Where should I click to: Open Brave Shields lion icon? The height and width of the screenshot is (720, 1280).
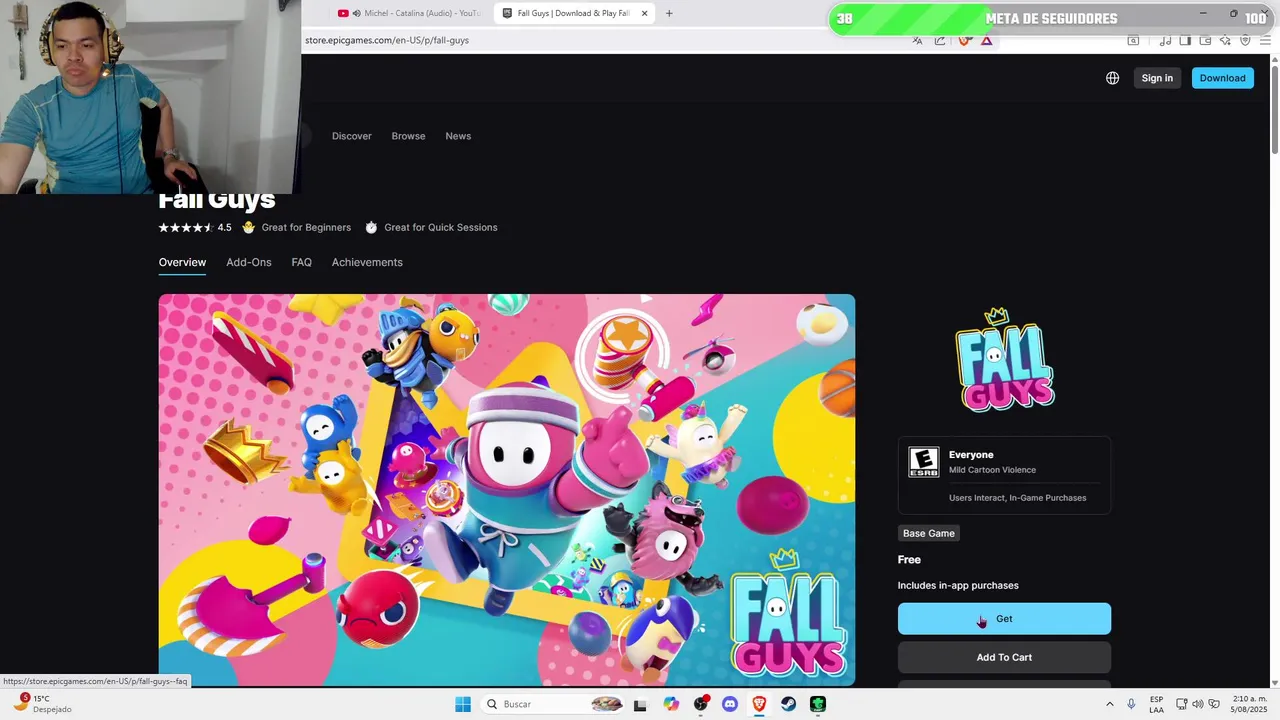point(964,40)
